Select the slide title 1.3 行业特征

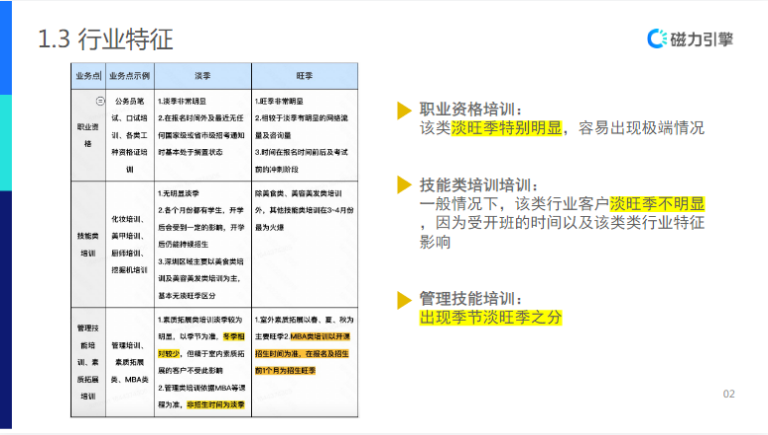pyautogui.click(x=106, y=39)
